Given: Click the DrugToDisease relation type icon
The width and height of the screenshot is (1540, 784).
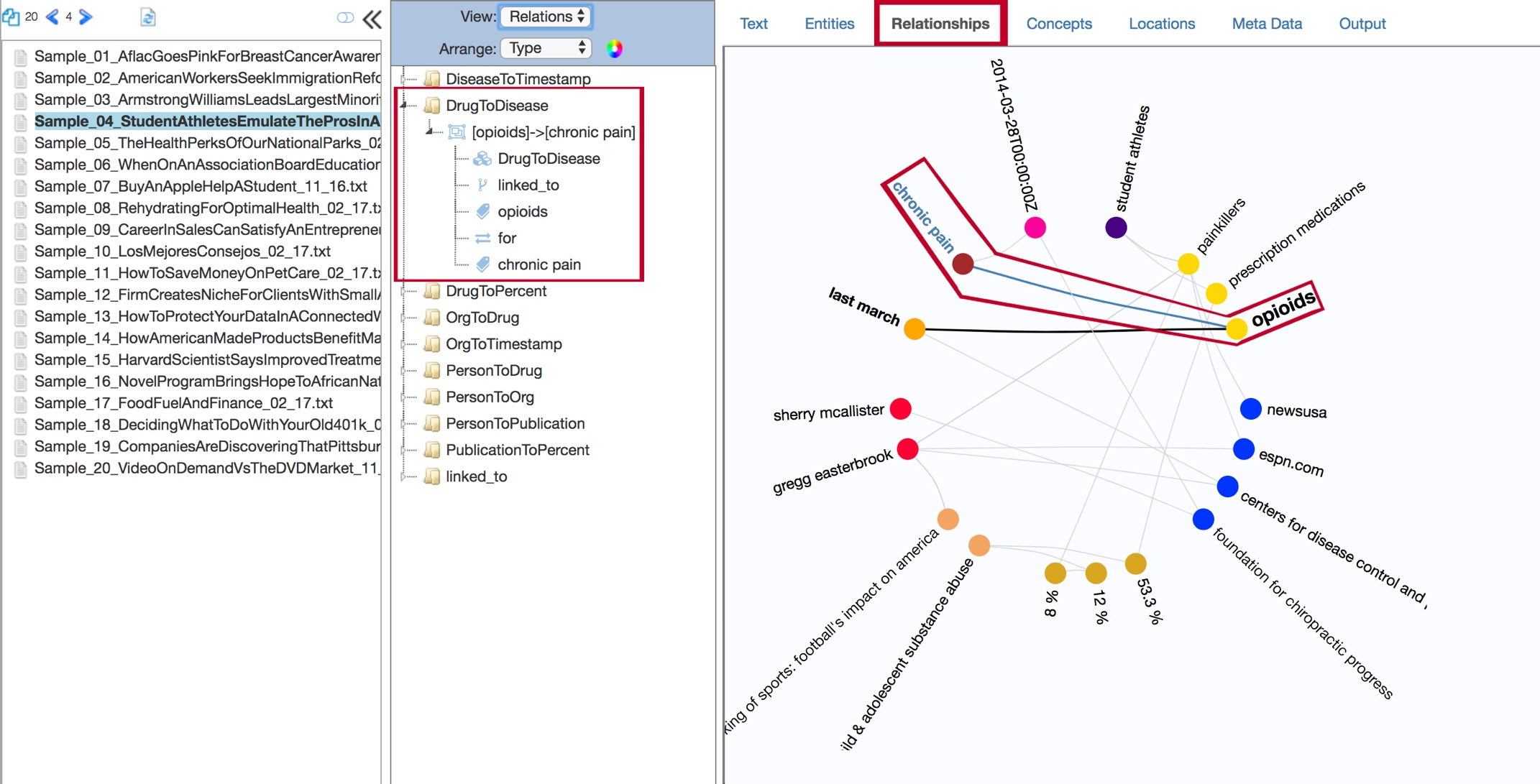Looking at the screenshot, I should pos(482,159).
